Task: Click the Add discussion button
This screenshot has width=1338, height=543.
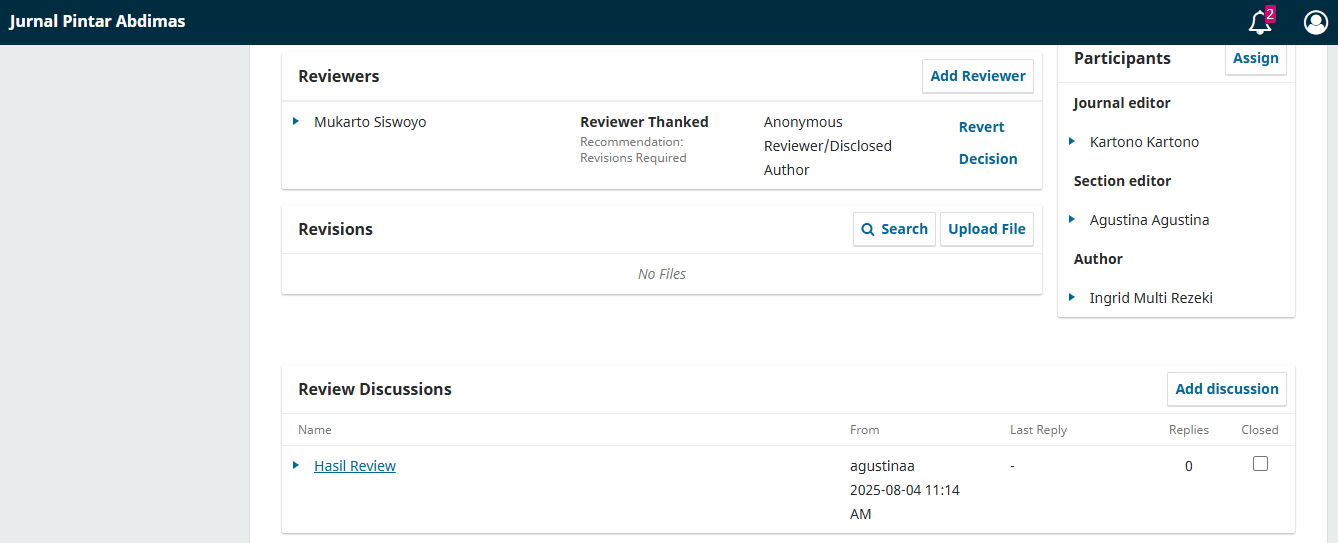Action: pos(1227,389)
